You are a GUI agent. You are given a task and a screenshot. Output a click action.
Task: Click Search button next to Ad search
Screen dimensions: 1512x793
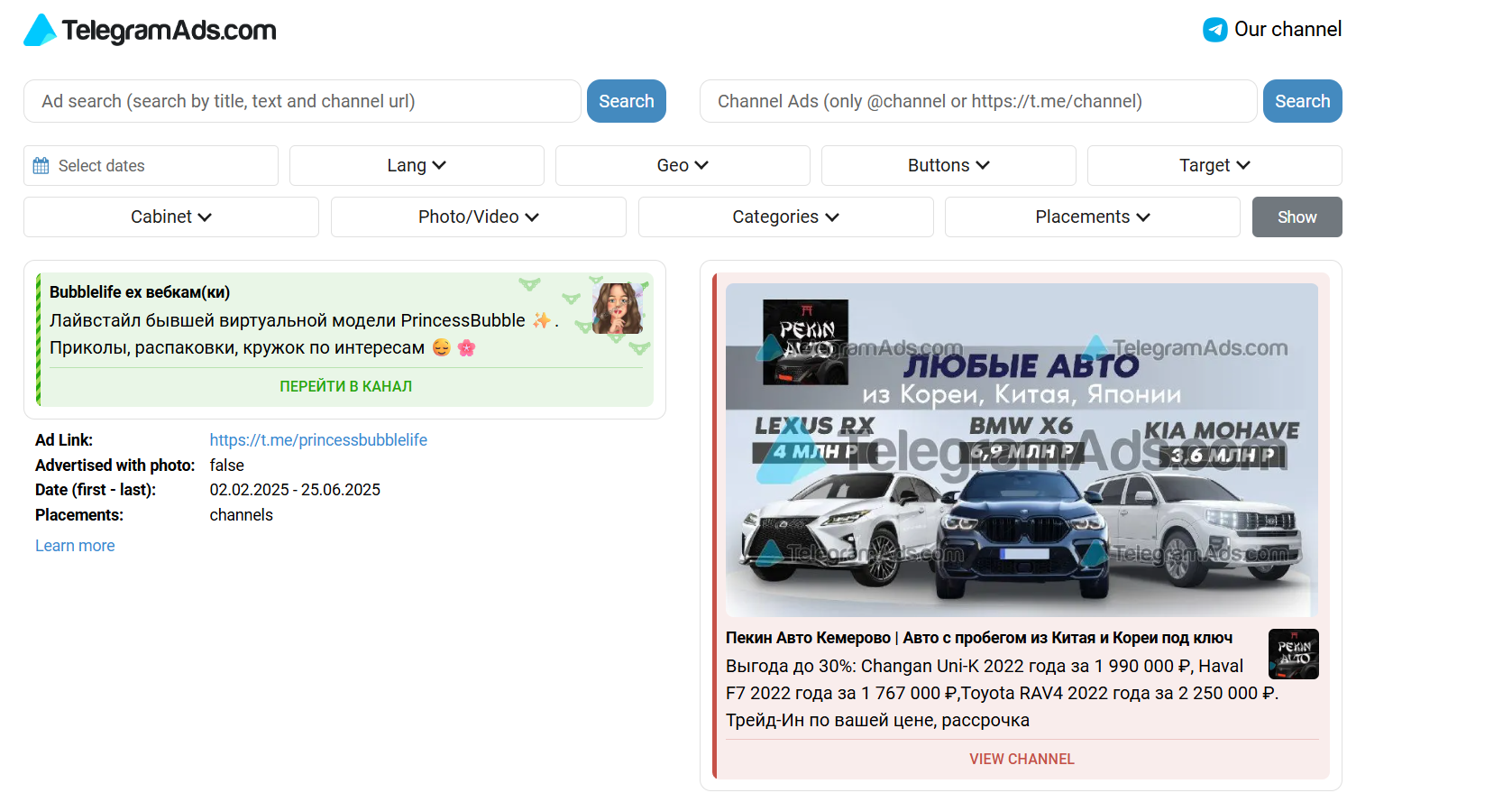click(x=627, y=101)
